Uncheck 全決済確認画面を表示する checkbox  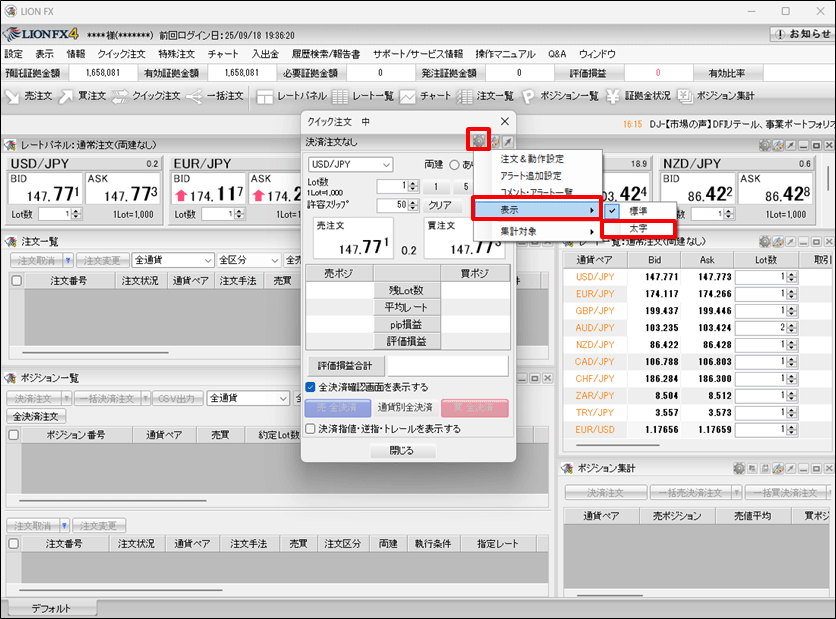[x=311, y=387]
